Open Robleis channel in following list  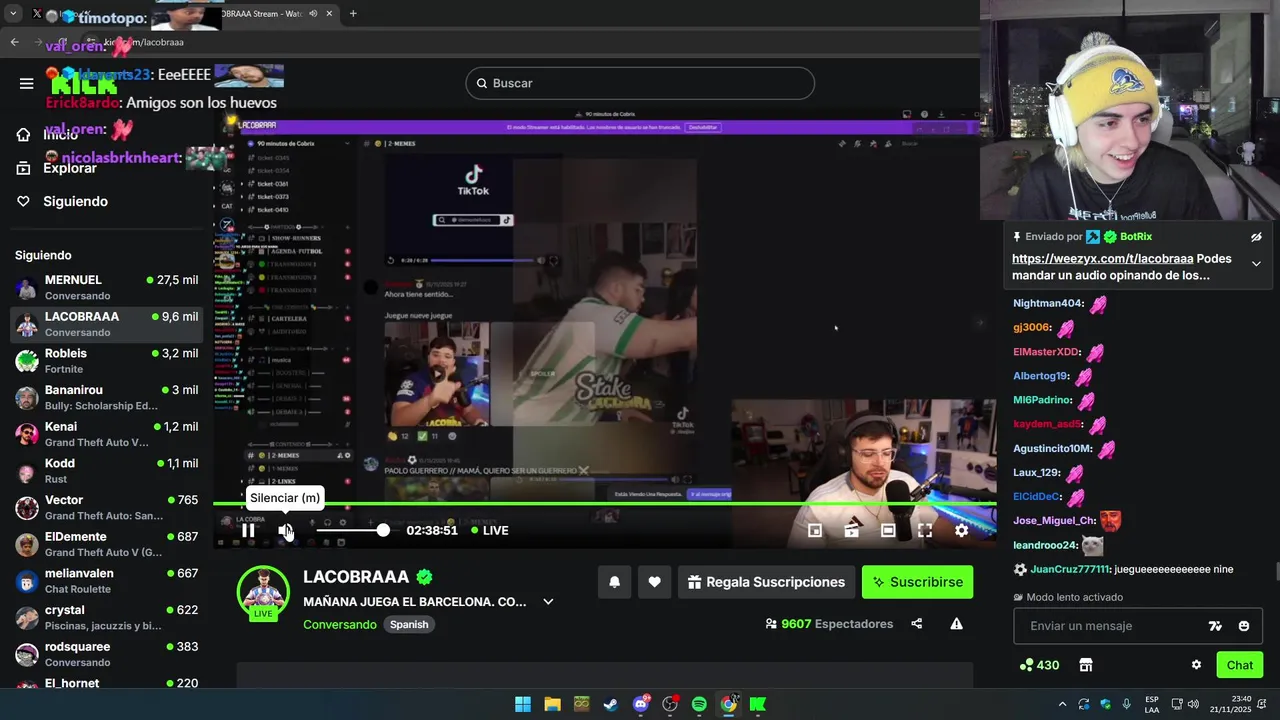pyautogui.click(x=106, y=361)
